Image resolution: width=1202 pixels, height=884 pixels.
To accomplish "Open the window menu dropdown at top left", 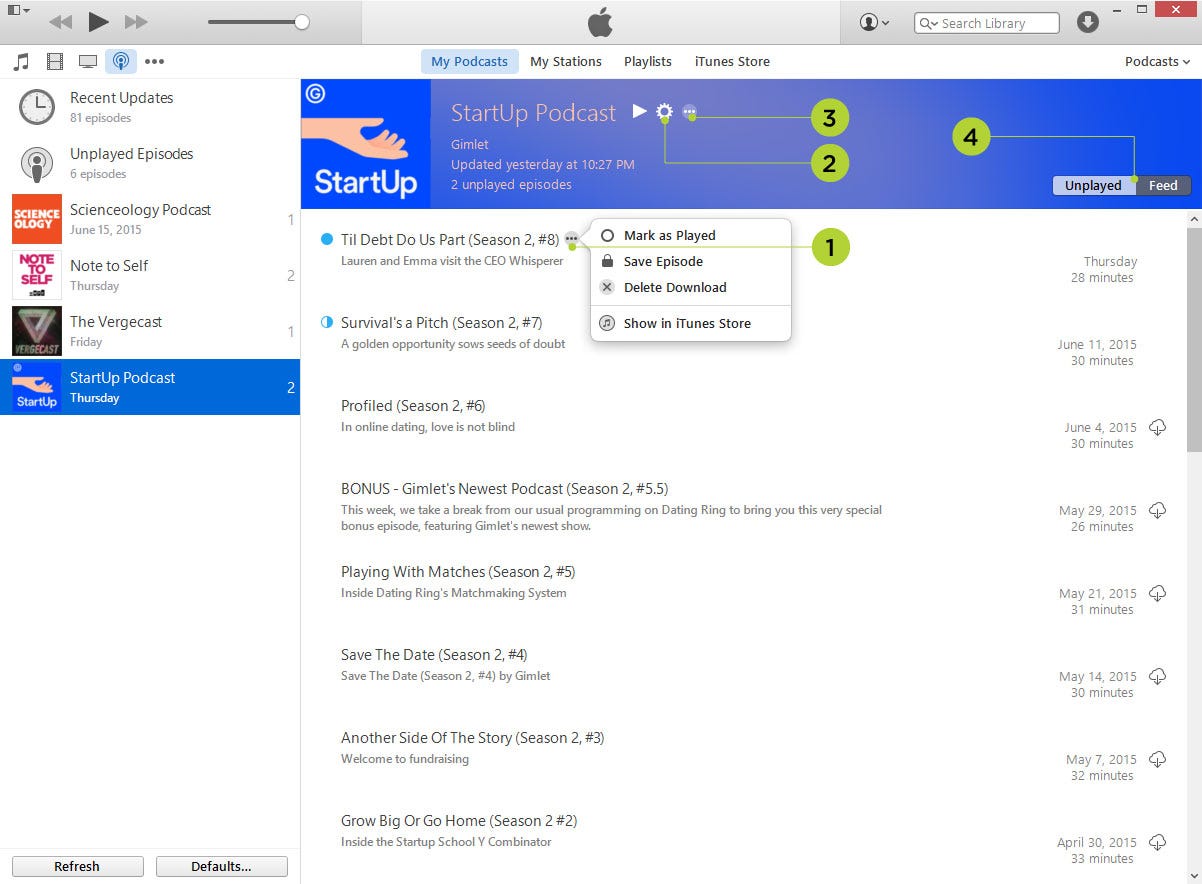I will pyautogui.click(x=19, y=10).
